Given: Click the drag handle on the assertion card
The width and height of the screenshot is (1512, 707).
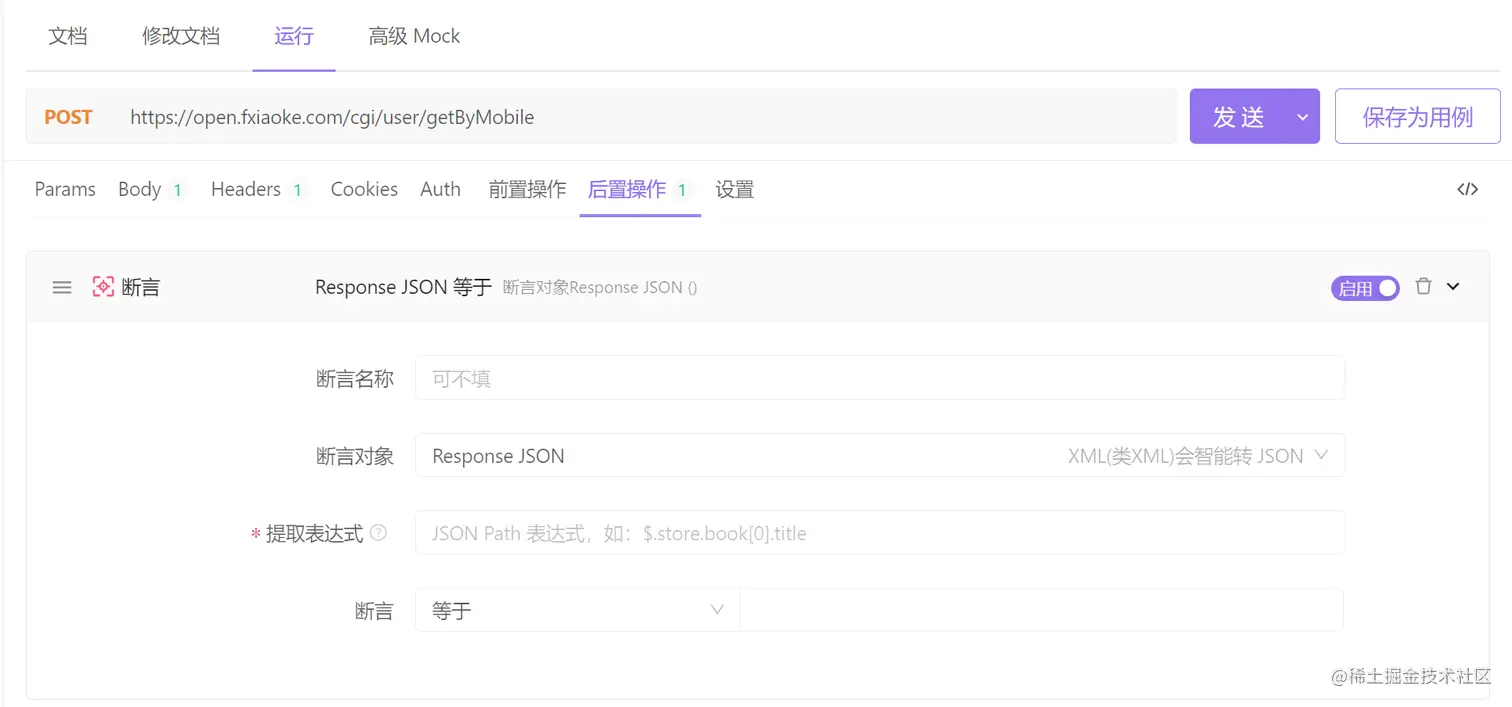Looking at the screenshot, I should click(x=61, y=287).
